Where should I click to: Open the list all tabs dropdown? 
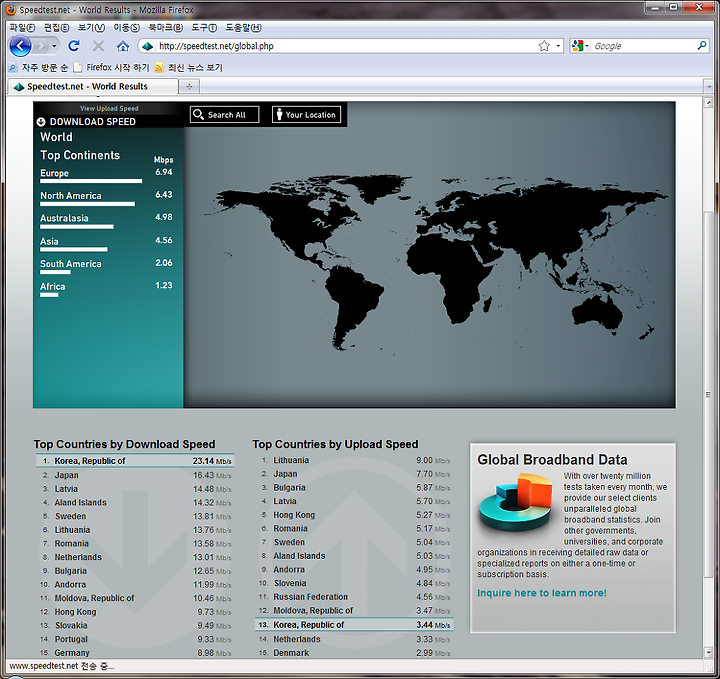[x=709, y=86]
